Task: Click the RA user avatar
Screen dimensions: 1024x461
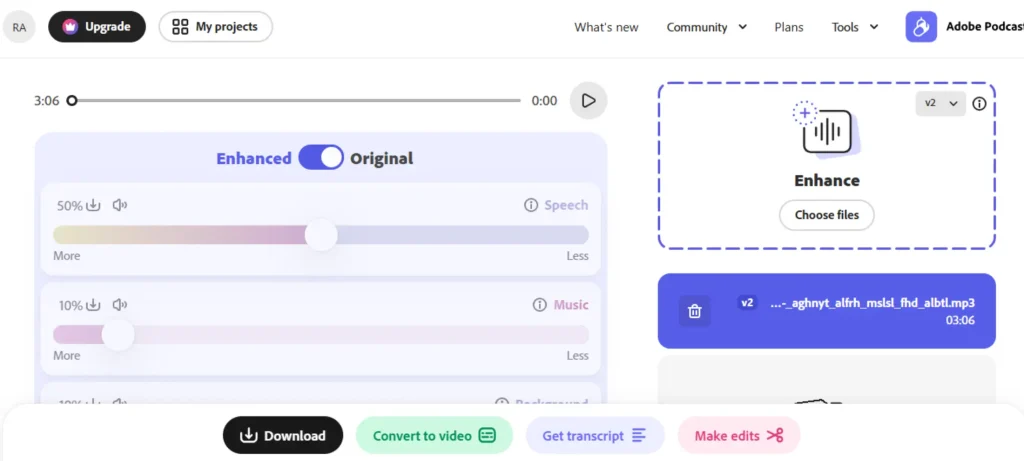Action: click(x=19, y=27)
